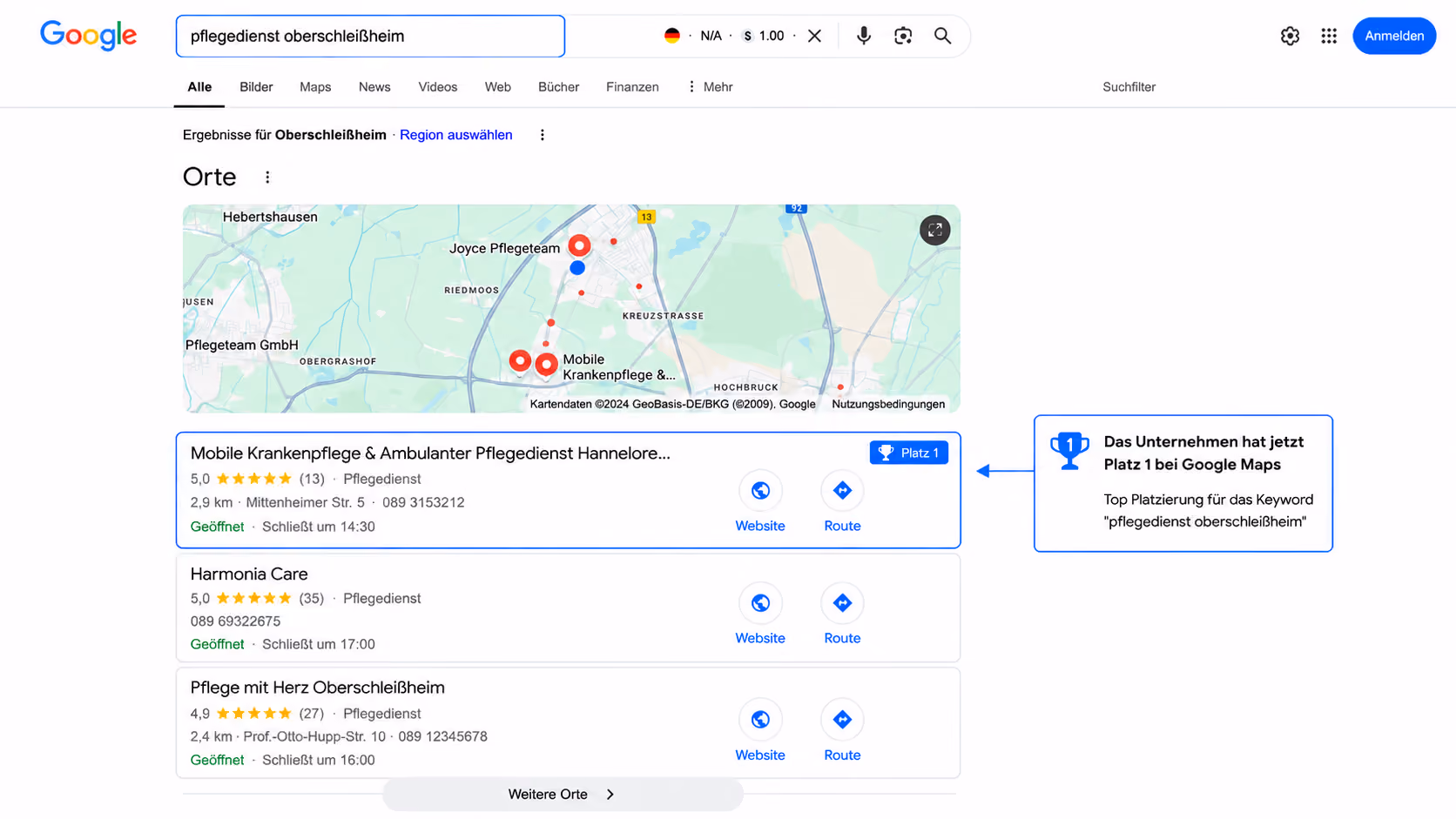This screenshot has width=1456, height=819.
Task: Open Google Lens image search
Action: 903,36
